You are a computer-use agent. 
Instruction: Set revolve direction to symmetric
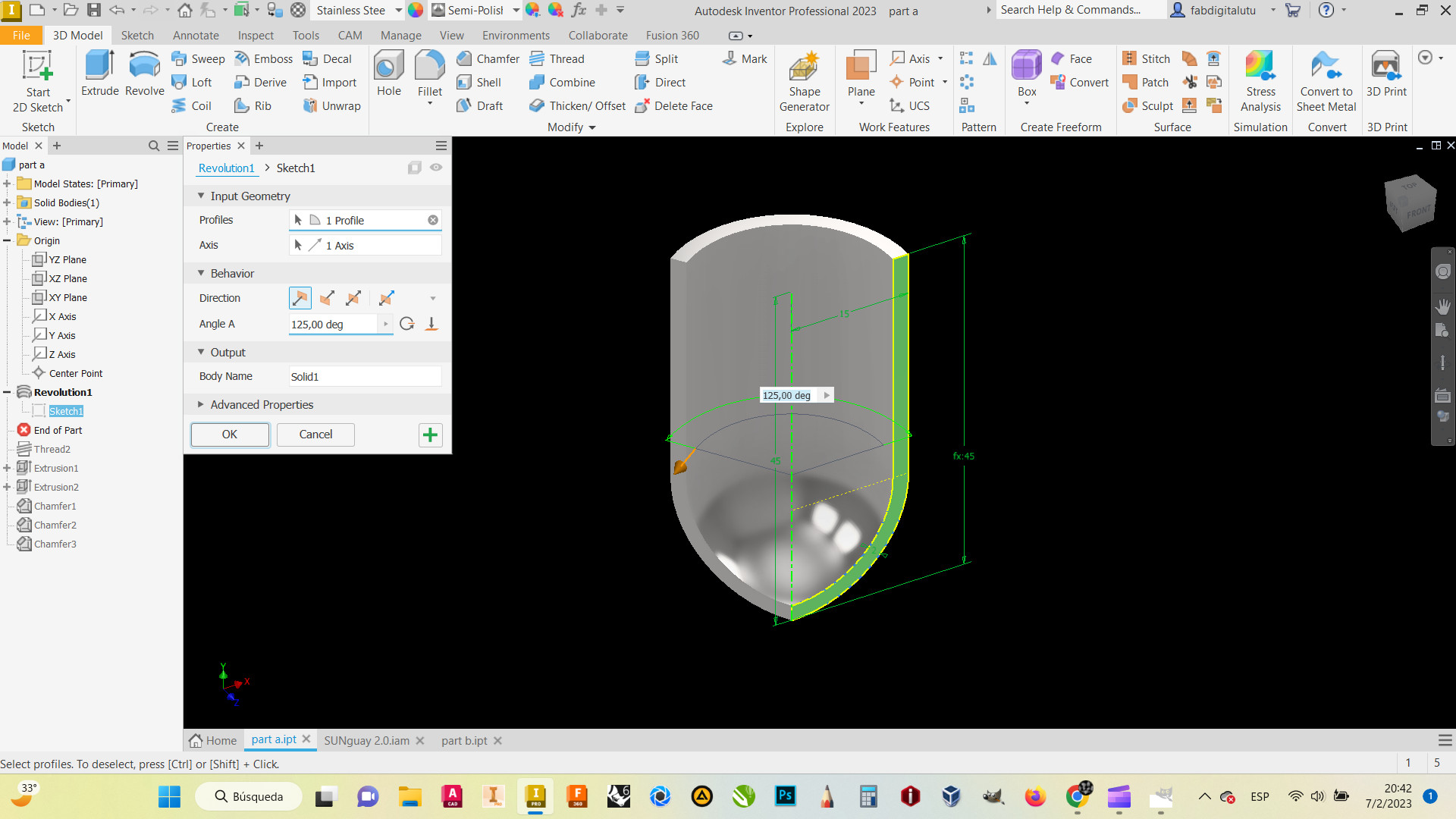pyautogui.click(x=353, y=299)
